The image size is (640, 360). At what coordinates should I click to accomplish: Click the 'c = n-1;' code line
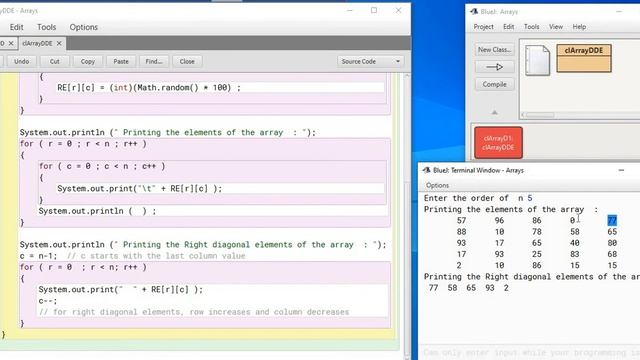[38, 256]
